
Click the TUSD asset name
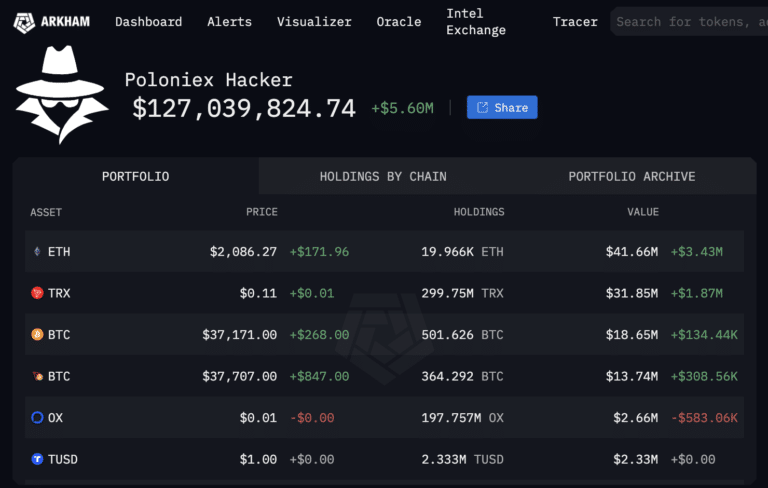click(63, 459)
